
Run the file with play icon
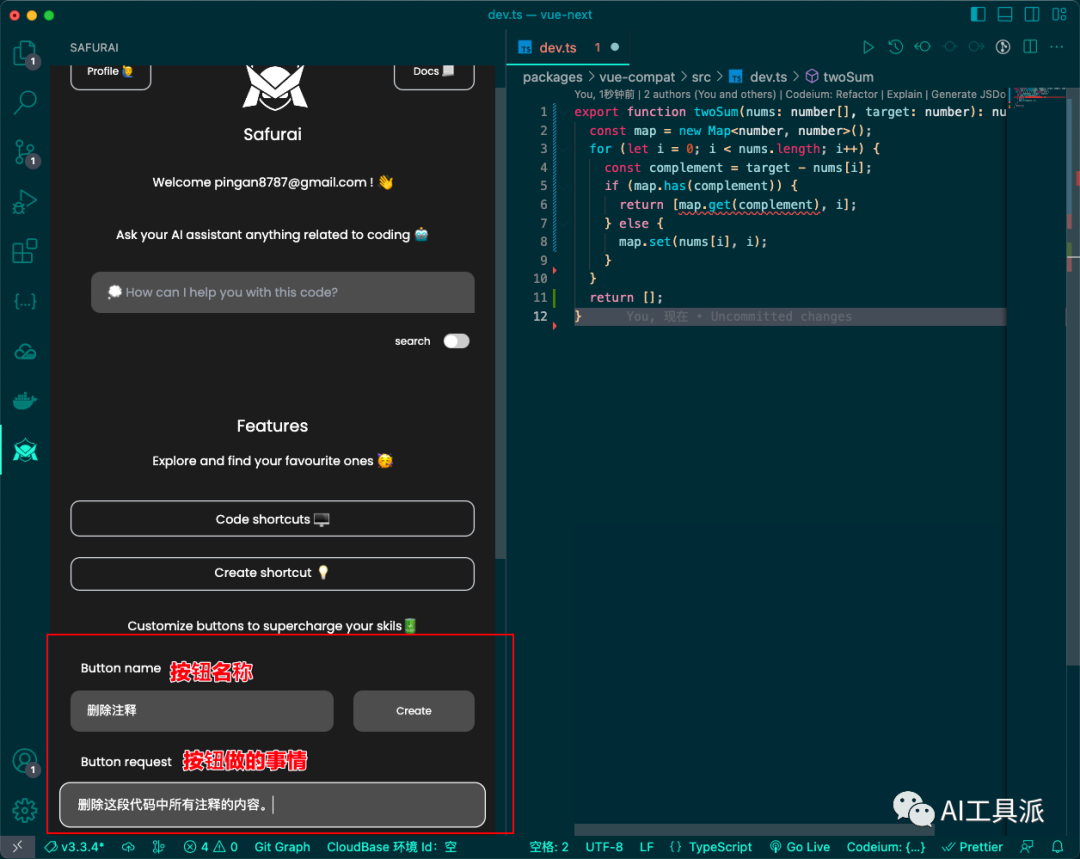[868, 47]
